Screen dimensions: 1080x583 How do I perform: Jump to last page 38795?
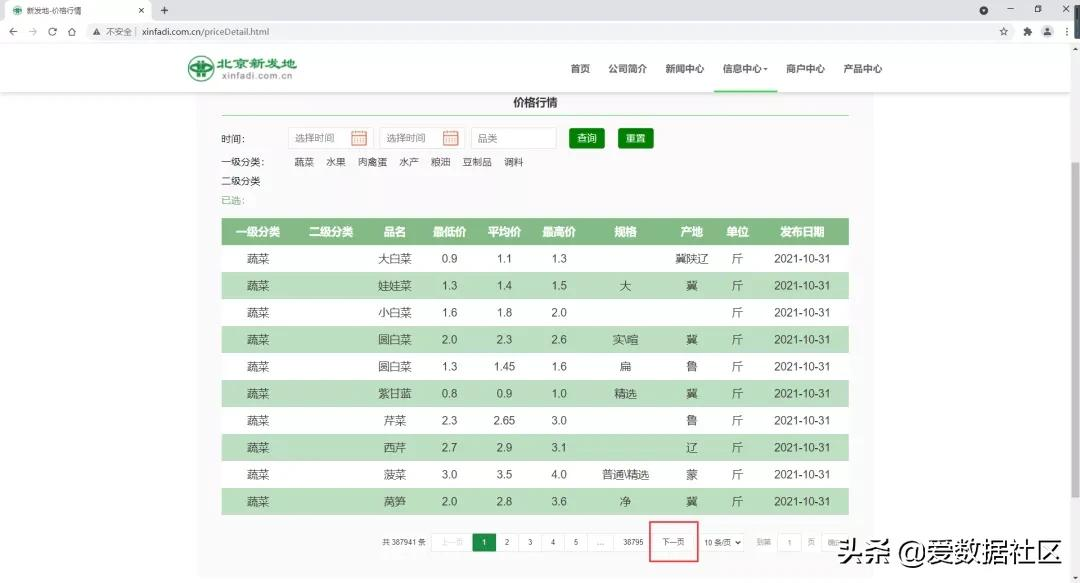[x=633, y=542]
